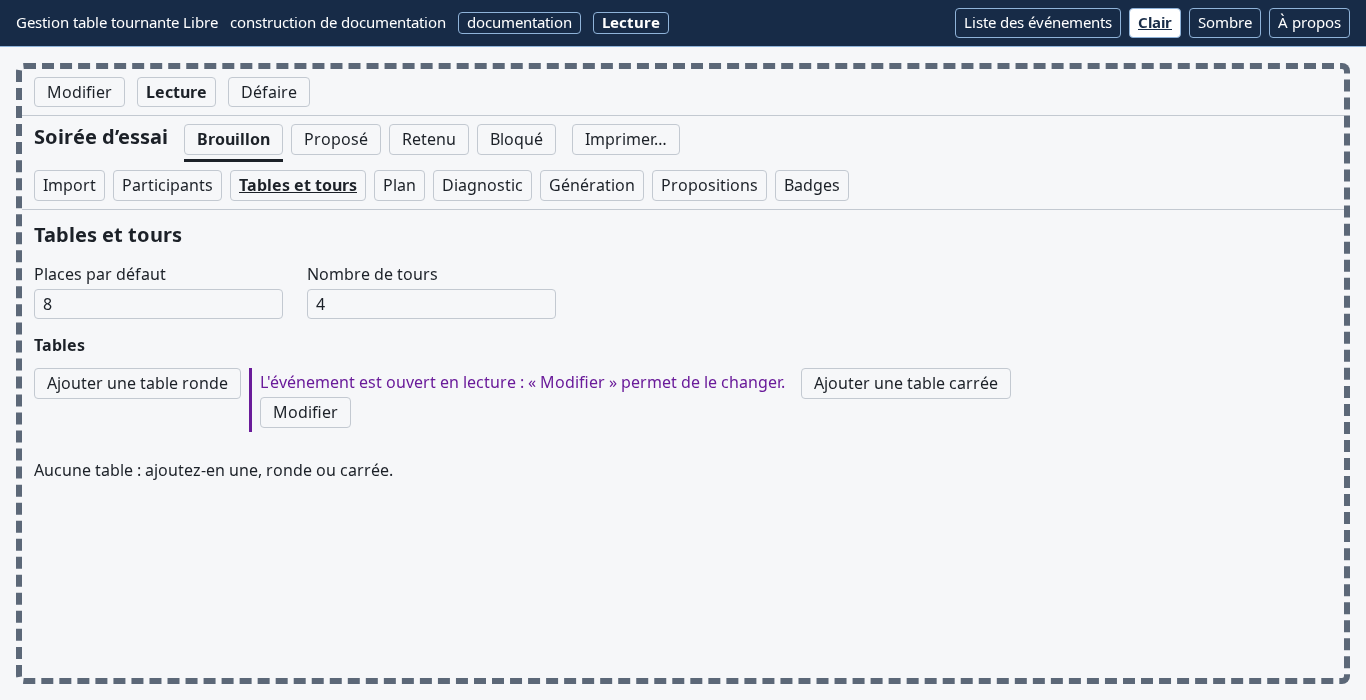Image resolution: width=1366 pixels, height=700 pixels.
Task: Set event status to Bloqué
Action: pos(516,139)
